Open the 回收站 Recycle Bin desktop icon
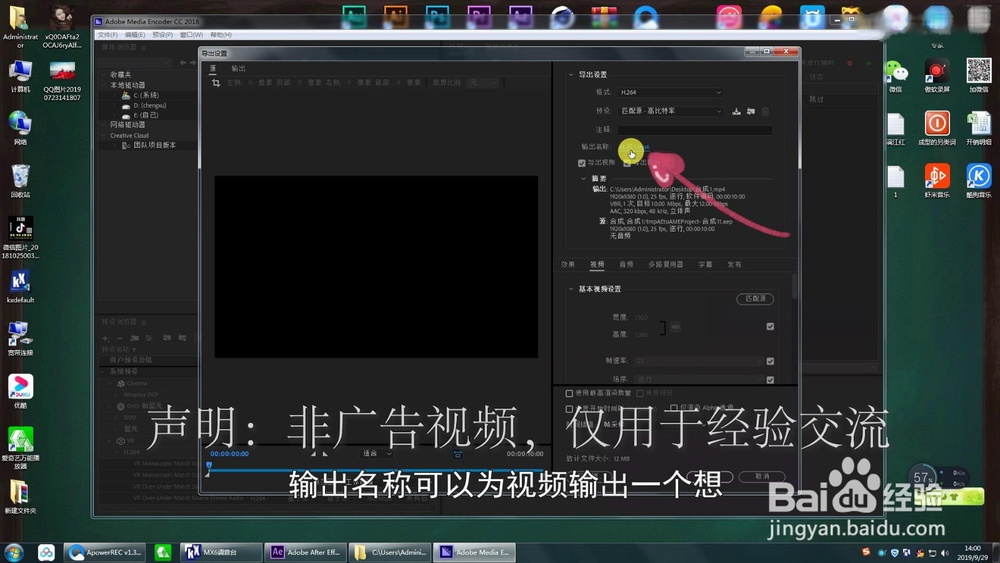 20,181
